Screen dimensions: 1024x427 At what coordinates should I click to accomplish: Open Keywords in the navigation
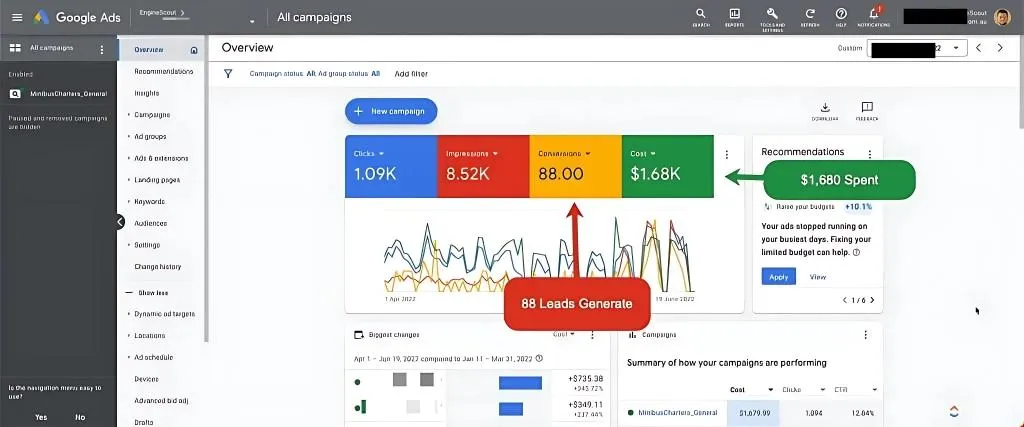[149, 202]
